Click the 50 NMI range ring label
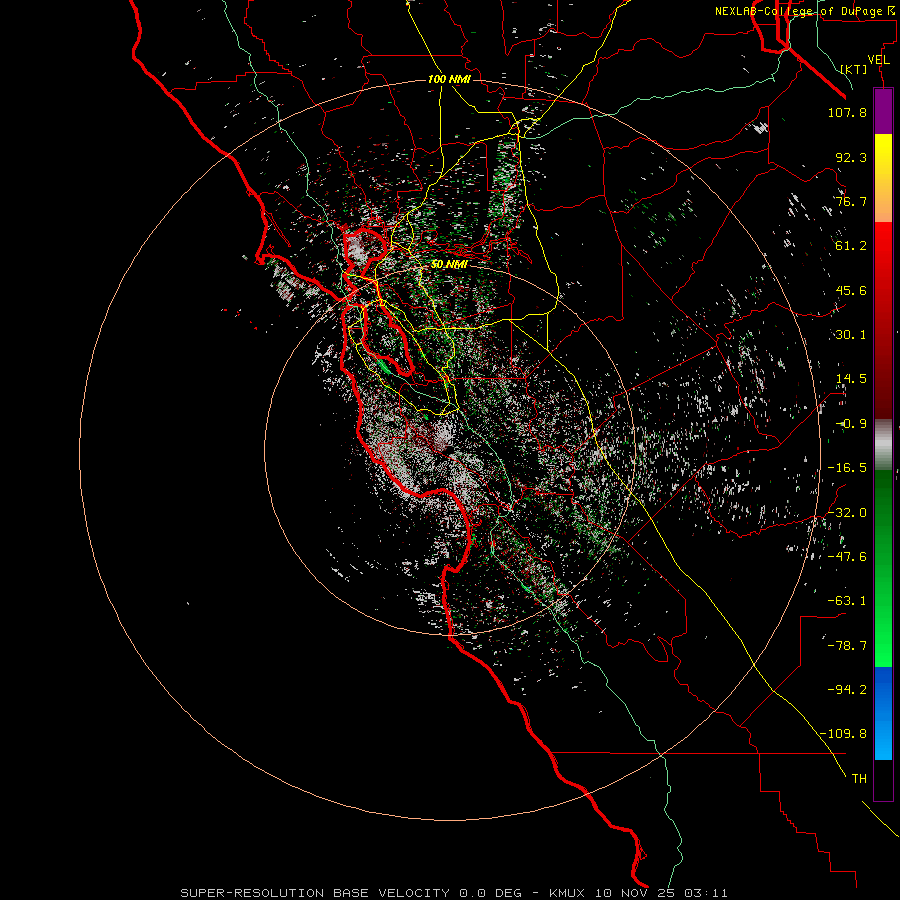The height and width of the screenshot is (900, 900). (x=449, y=264)
